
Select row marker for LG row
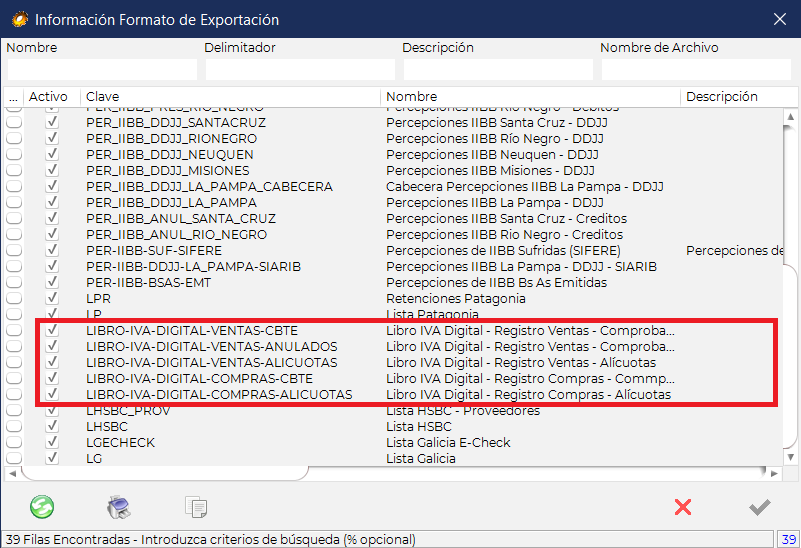pyautogui.click(x=14, y=458)
